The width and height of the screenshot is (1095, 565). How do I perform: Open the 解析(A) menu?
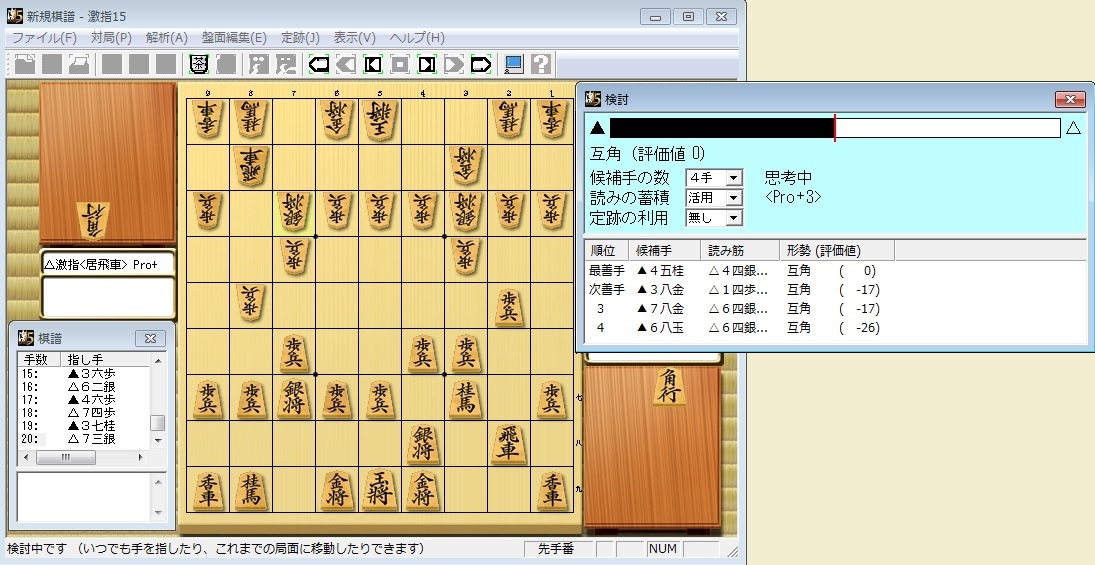pos(167,38)
